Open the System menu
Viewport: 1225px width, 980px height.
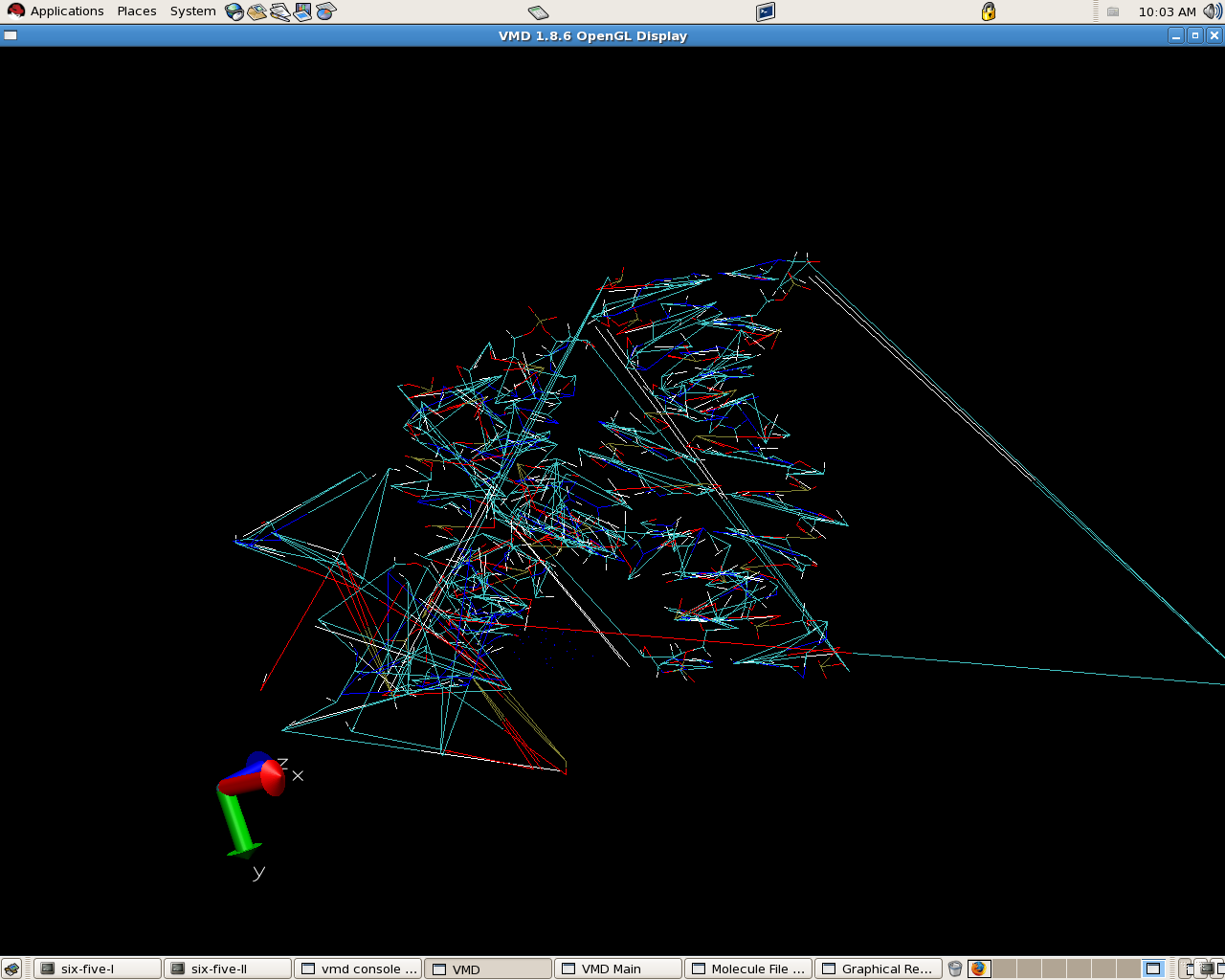pyautogui.click(x=192, y=11)
